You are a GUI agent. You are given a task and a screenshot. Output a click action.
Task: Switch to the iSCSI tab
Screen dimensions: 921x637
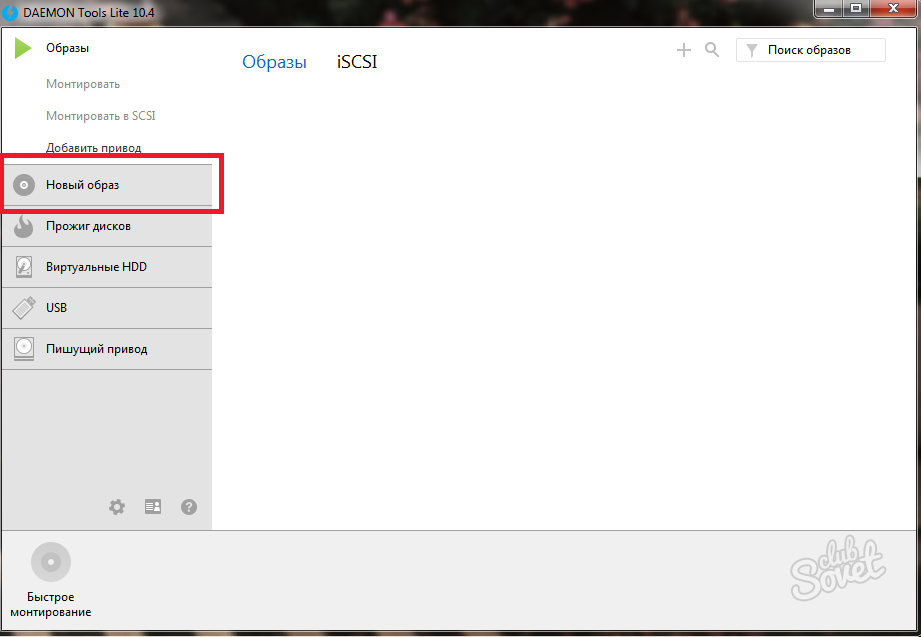click(356, 62)
